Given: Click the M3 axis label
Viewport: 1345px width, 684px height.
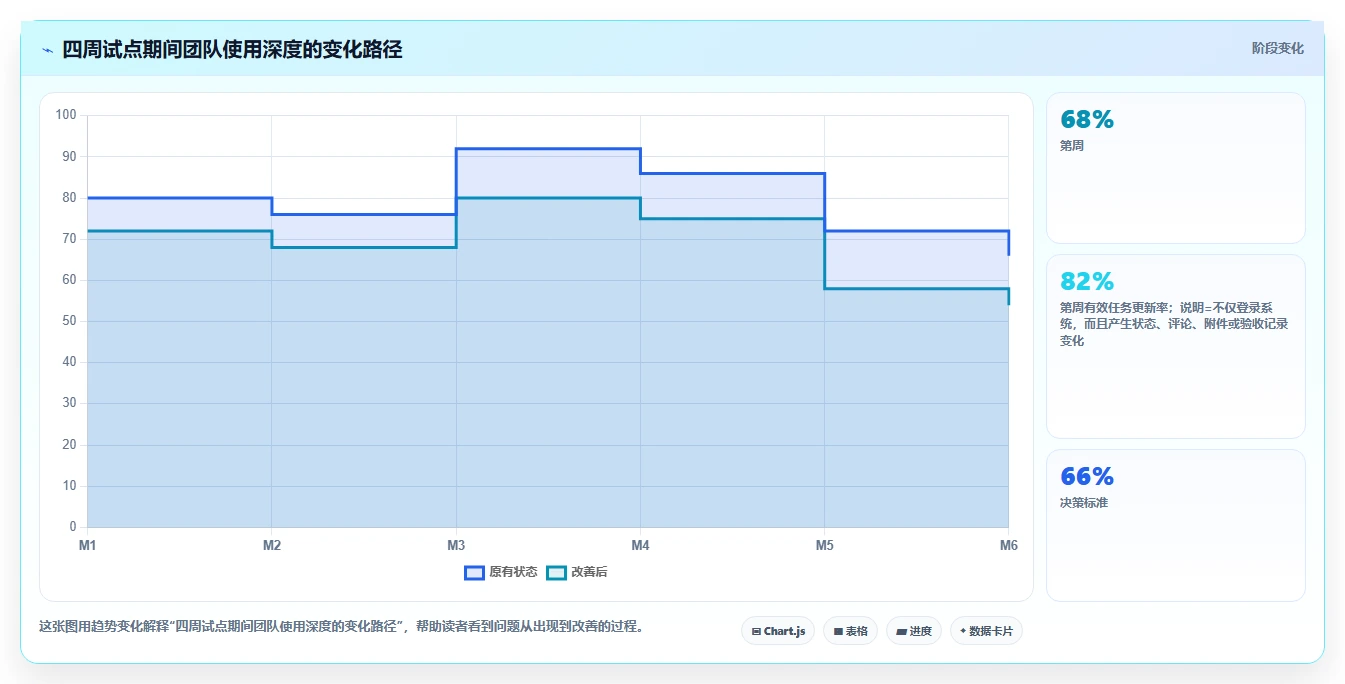Looking at the screenshot, I should 456,545.
